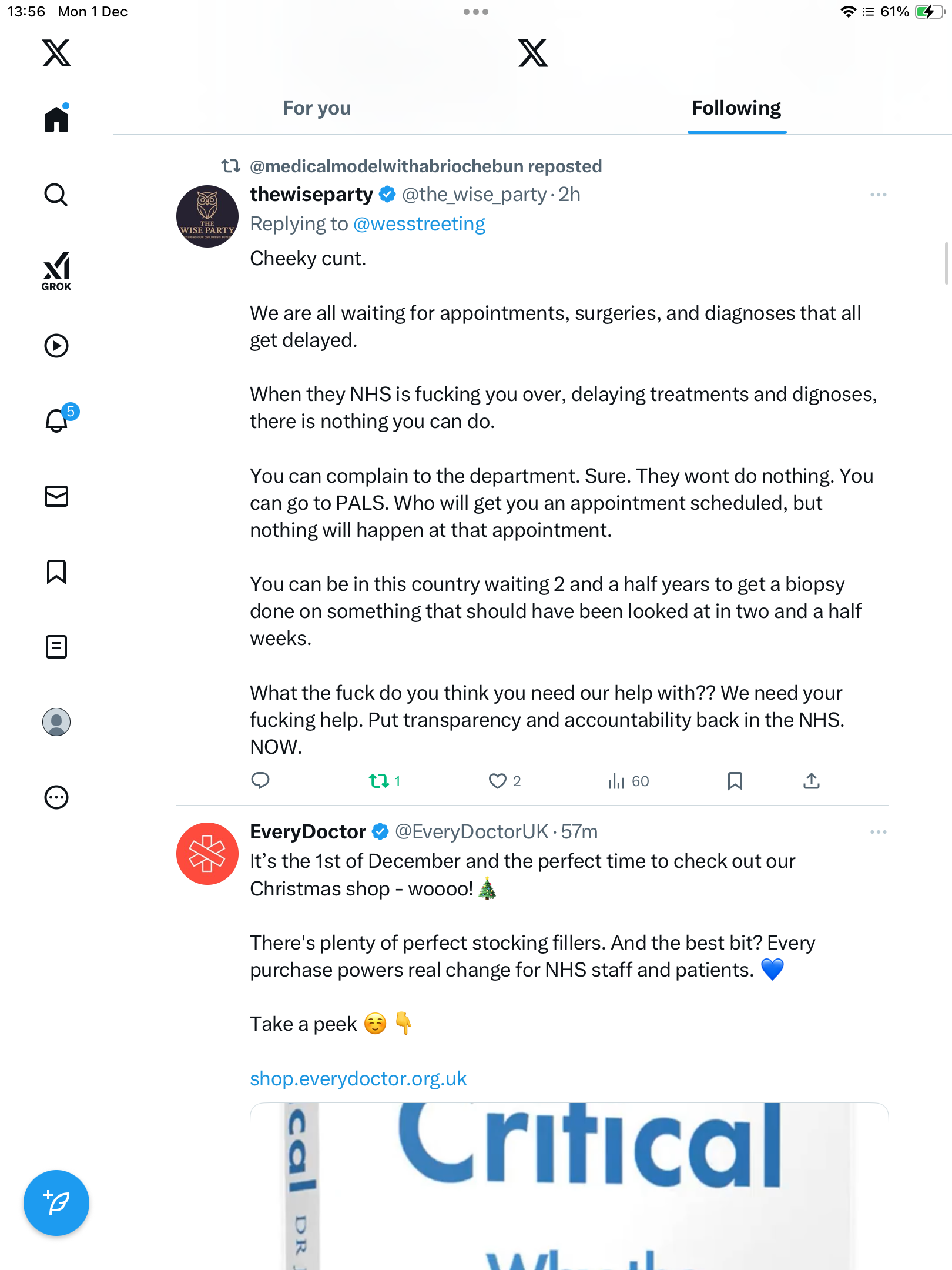Expand the sidebar More menu

tap(56, 797)
